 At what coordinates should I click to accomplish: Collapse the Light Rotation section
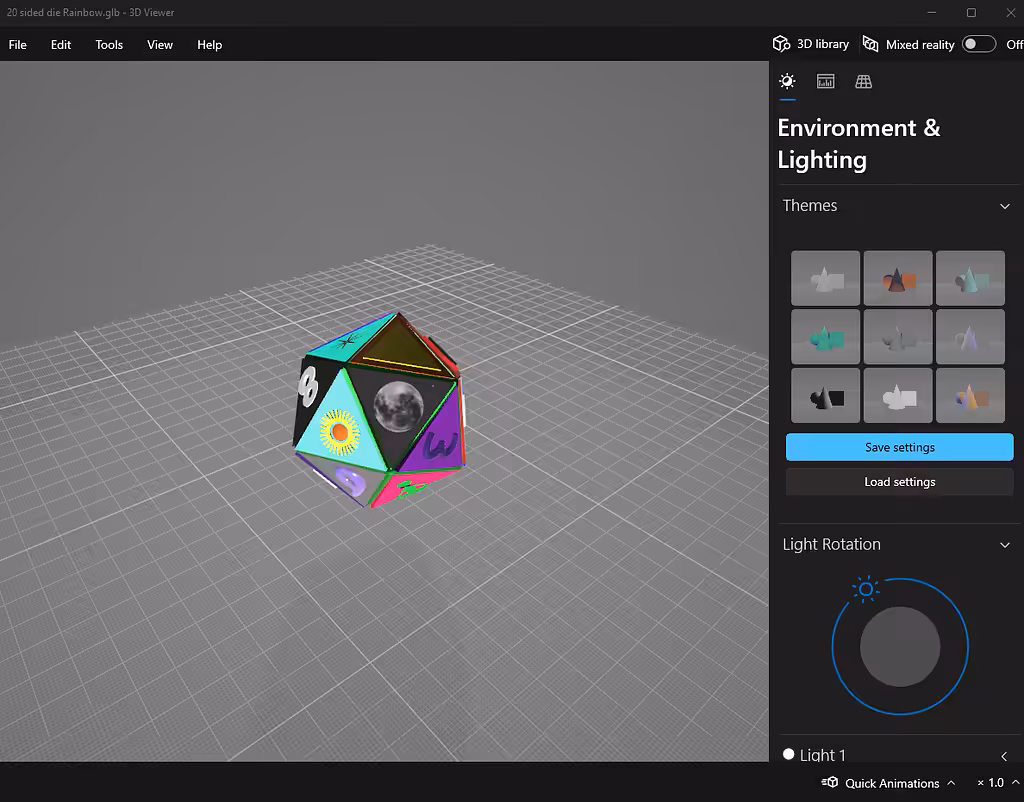click(1004, 545)
